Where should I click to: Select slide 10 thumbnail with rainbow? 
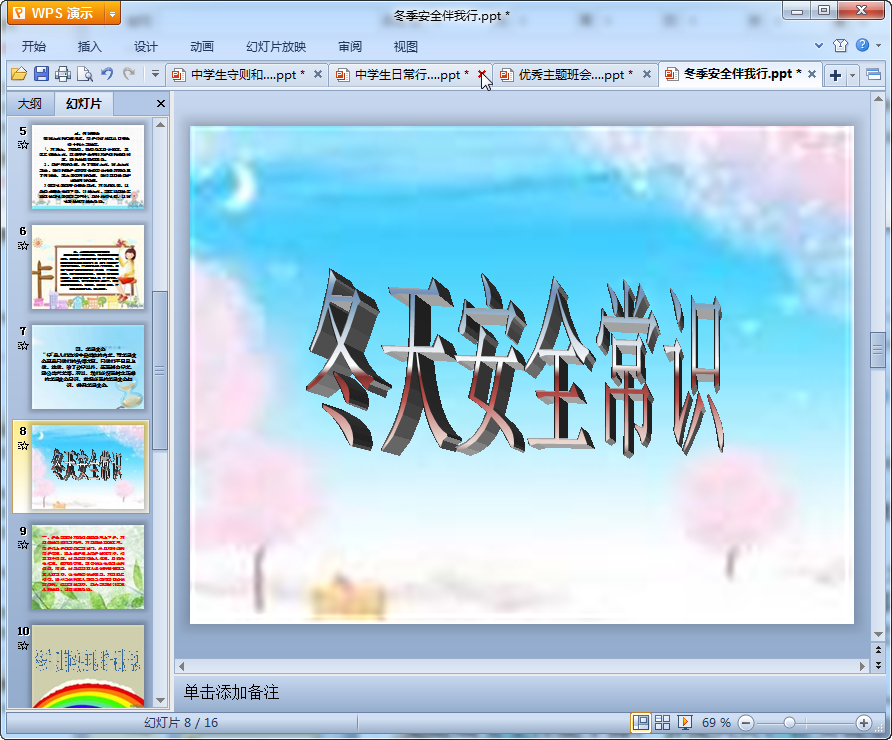click(x=88, y=666)
